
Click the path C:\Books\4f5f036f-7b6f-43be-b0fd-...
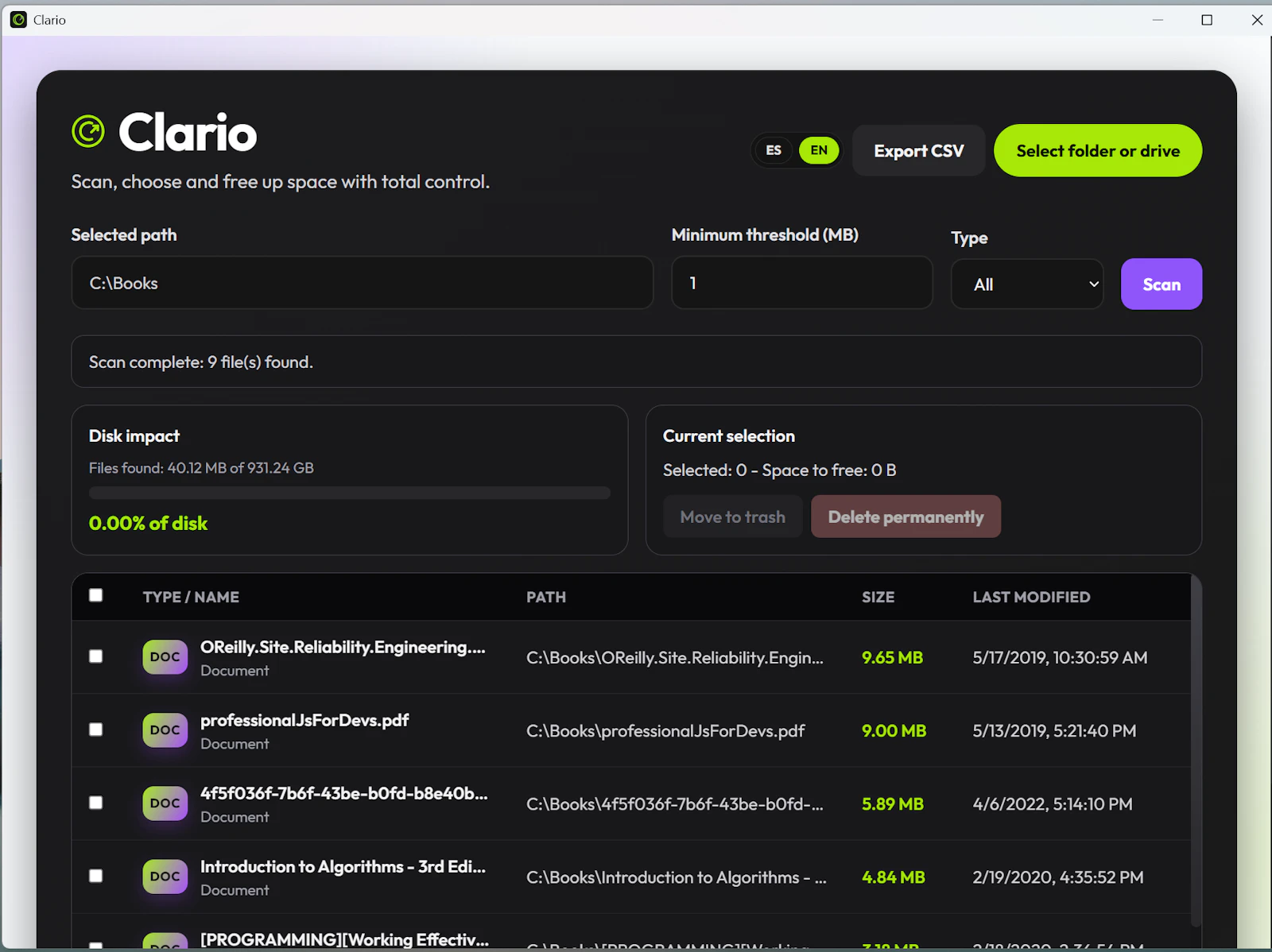(x=675, y=804)
